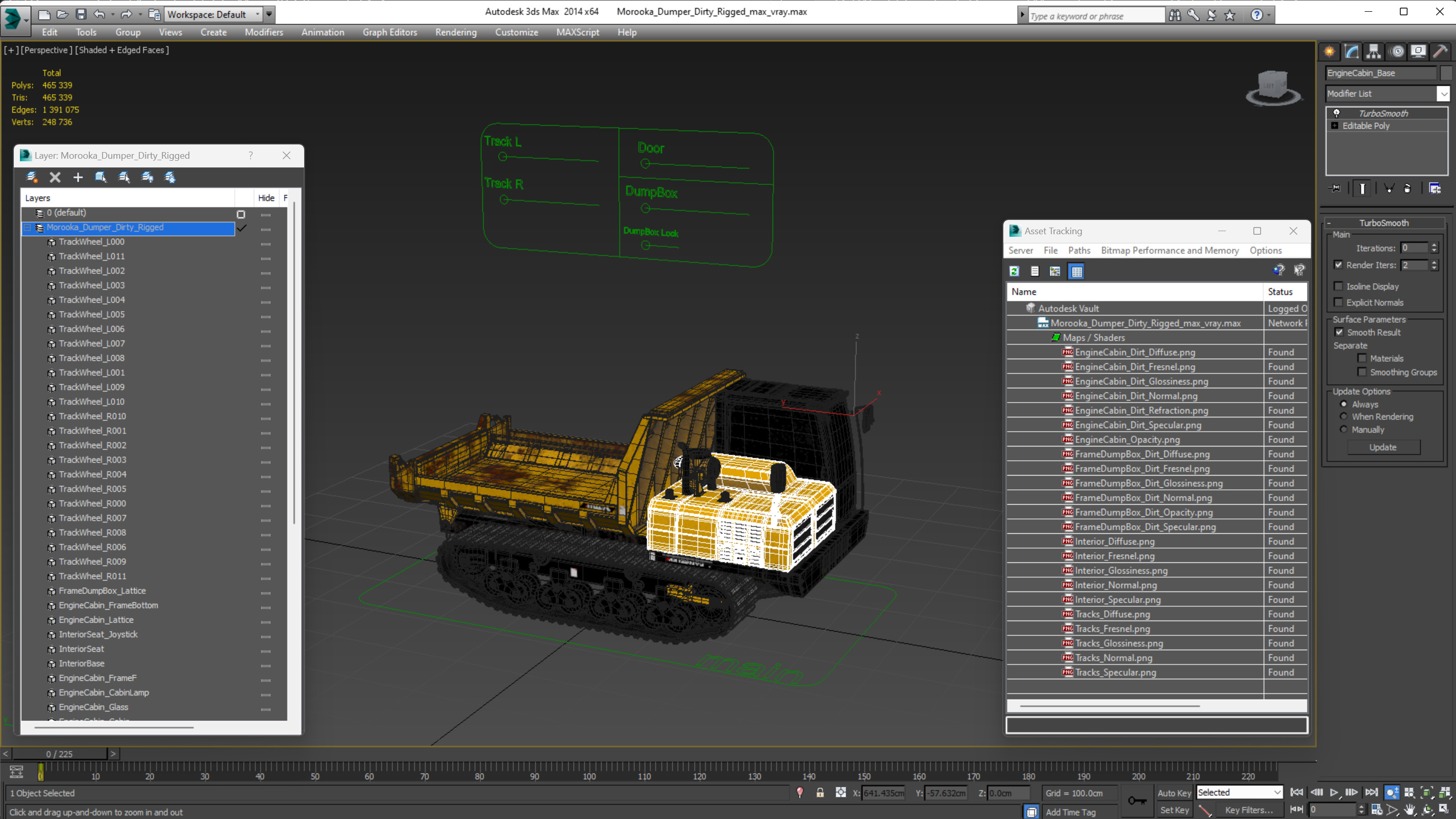Open the Rendering menu
The height and width of the screenshot is (819, 1456).
point(456,32)
